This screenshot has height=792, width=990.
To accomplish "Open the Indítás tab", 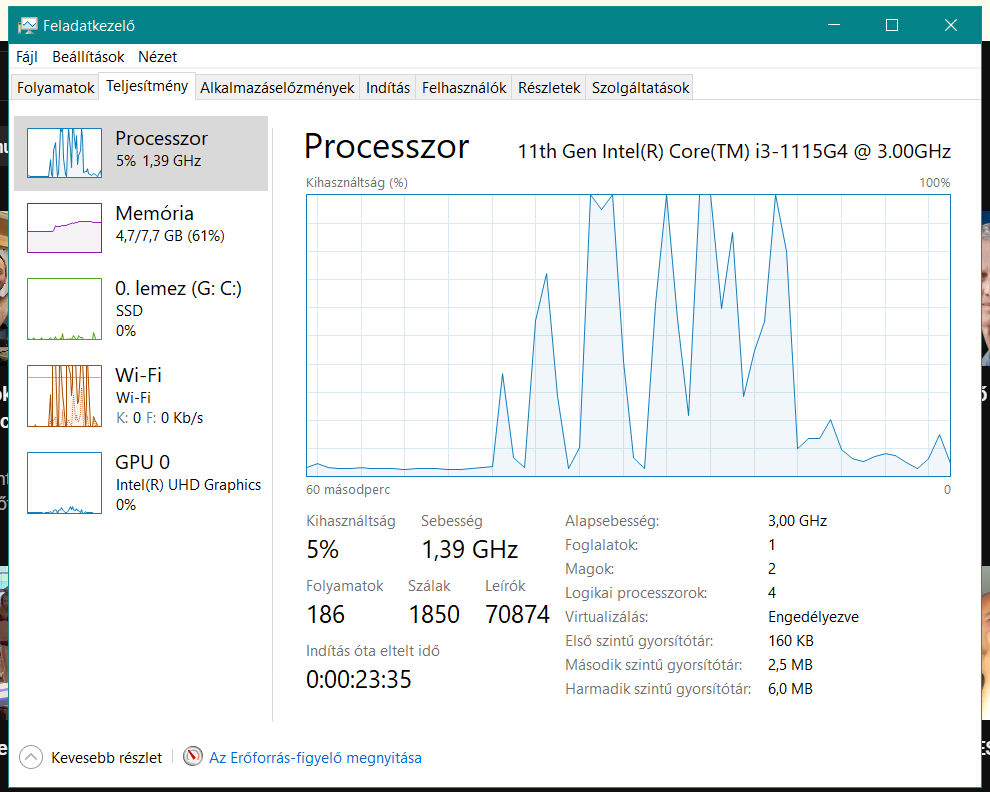I will 388,87.
